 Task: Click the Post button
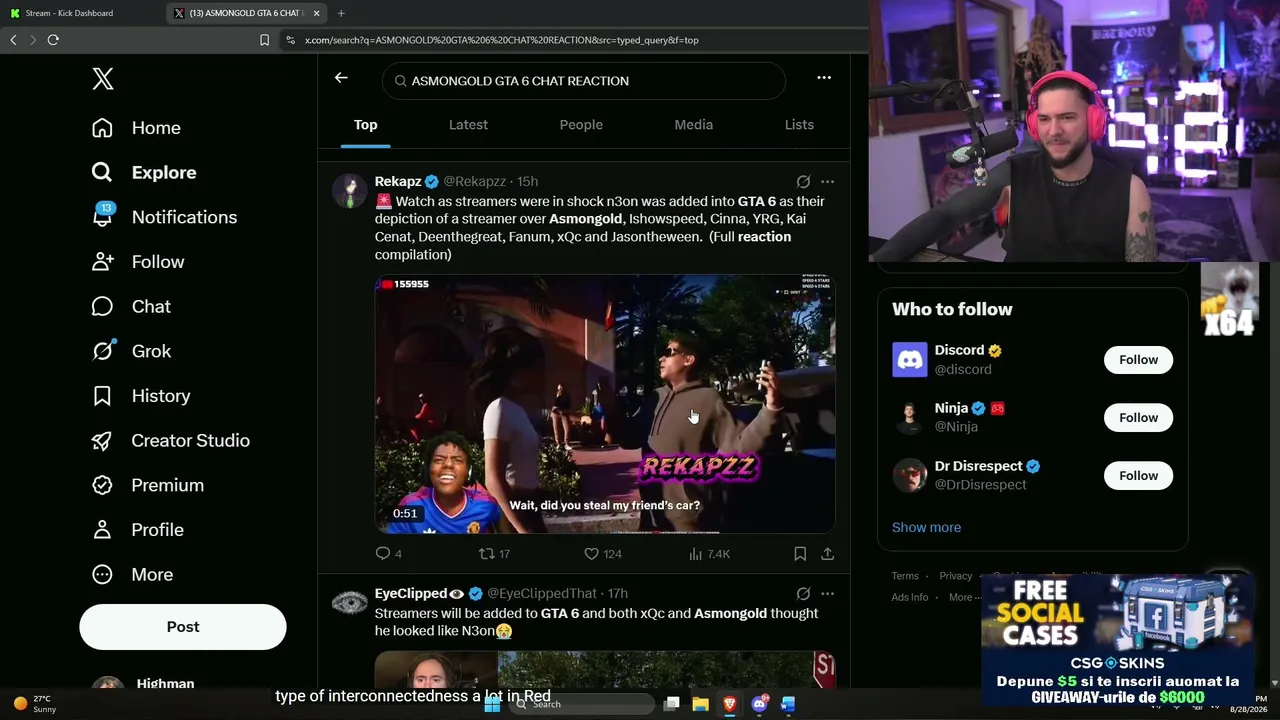(183, 627)
